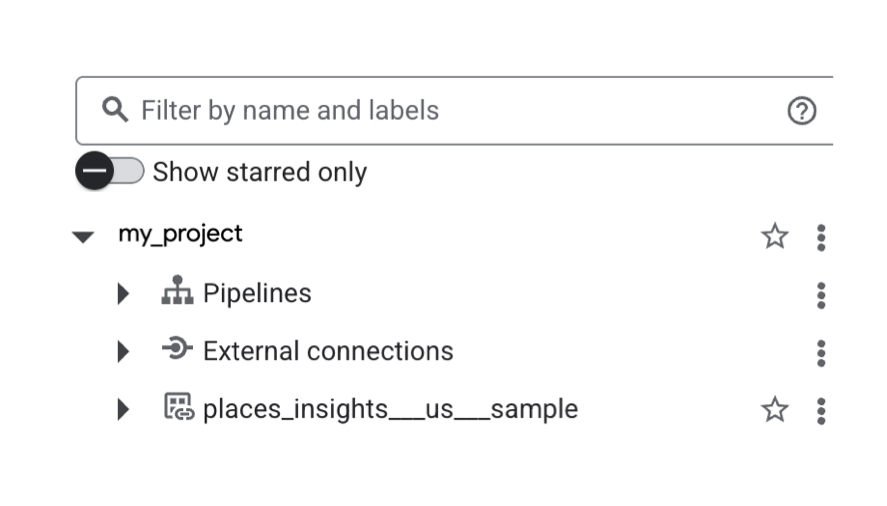Star the my_project project
Screen dimensions: 887x506
(775, 237)
